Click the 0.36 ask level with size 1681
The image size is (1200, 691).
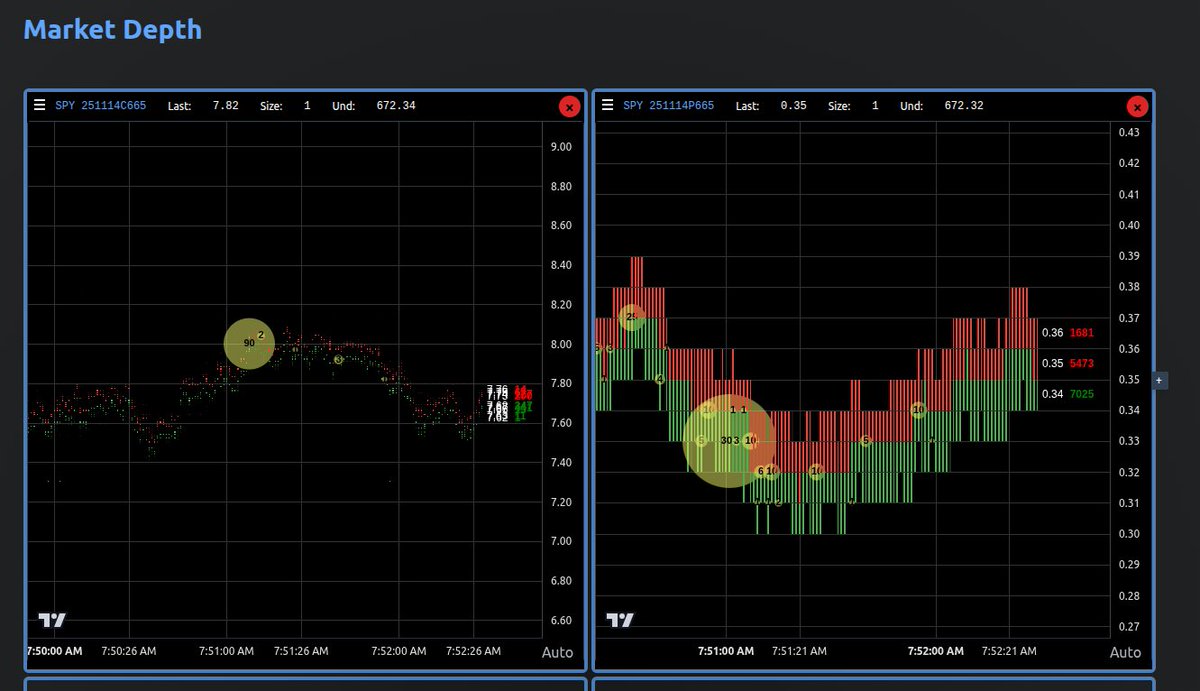coord(1068,333)
